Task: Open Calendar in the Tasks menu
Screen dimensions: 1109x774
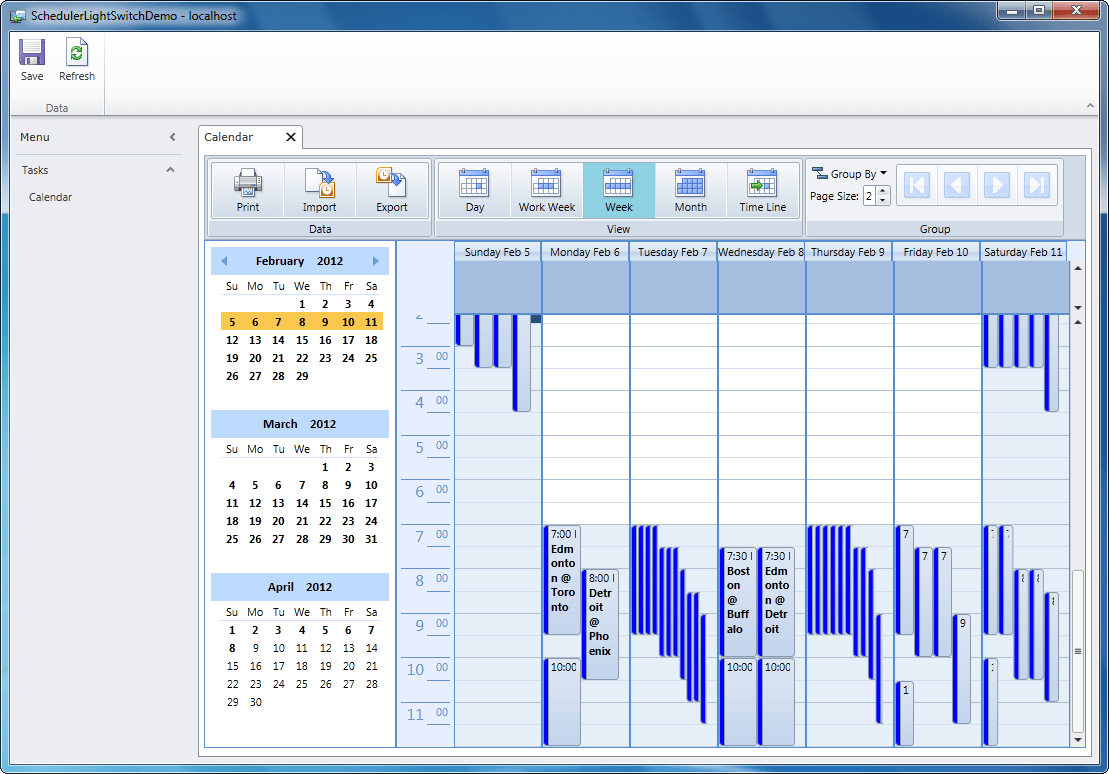Action: 50,197
